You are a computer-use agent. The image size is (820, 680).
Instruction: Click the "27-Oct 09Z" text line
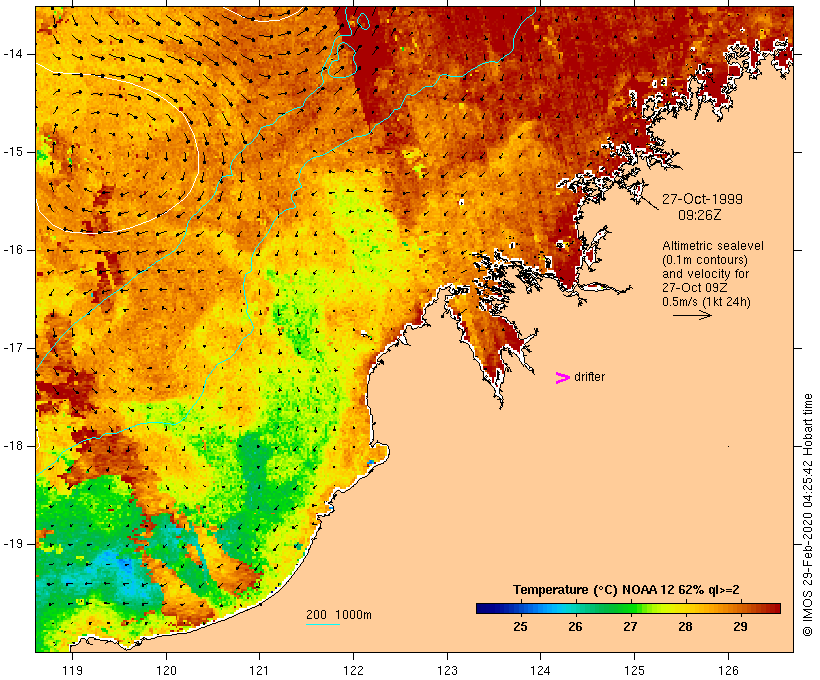(694, 287)
